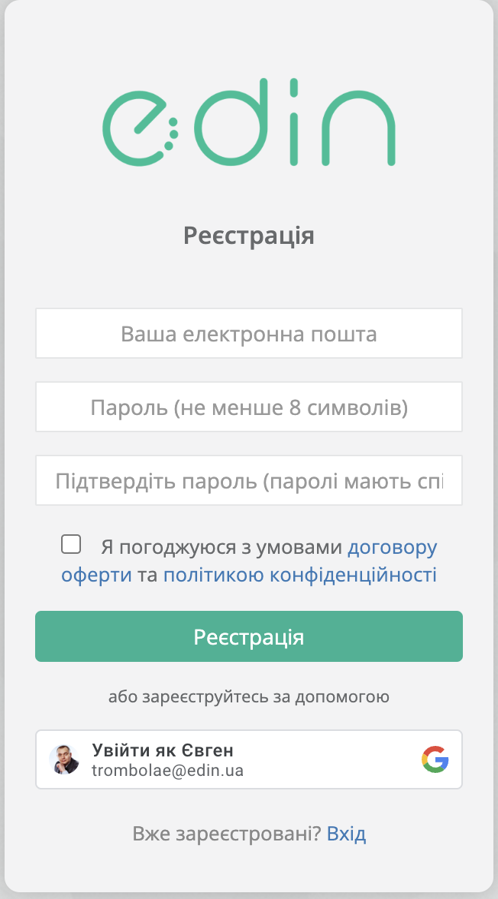Click the 'Реєстрація' page heading
Screen dimensions: 498x899
point(249,236)
